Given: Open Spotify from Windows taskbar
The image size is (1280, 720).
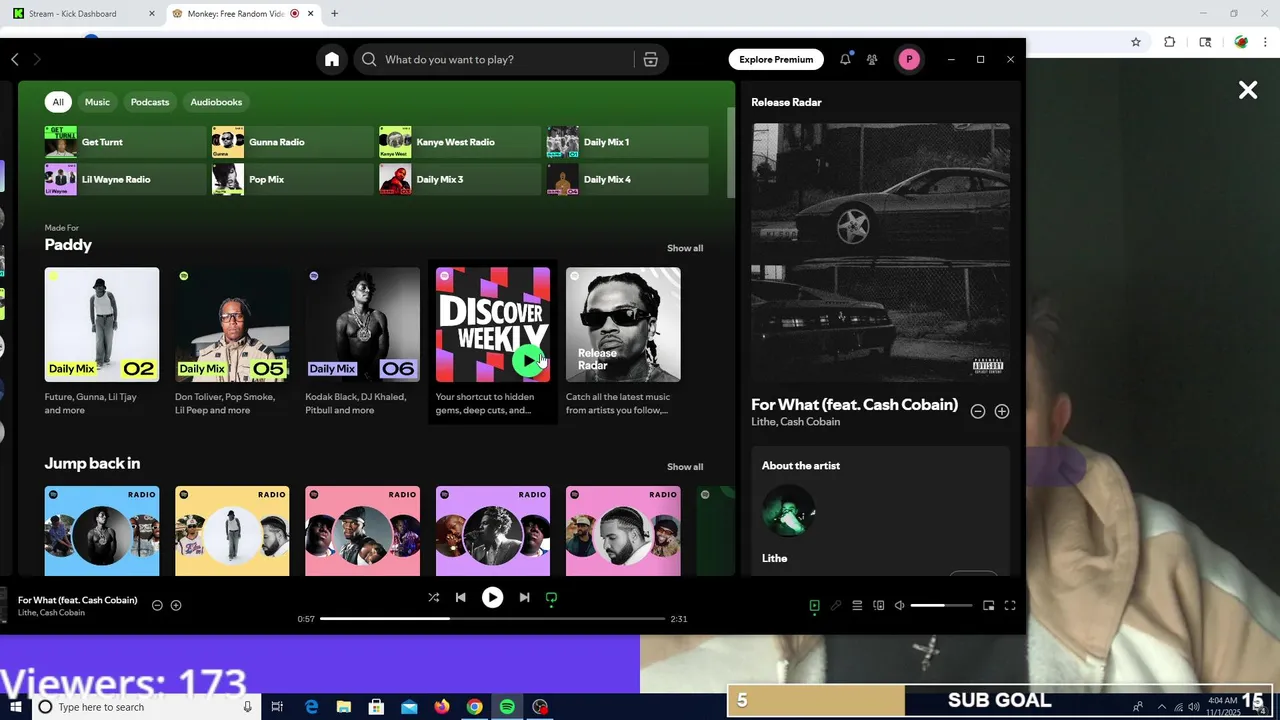Looking at the screenshot, I should point(507,707).
